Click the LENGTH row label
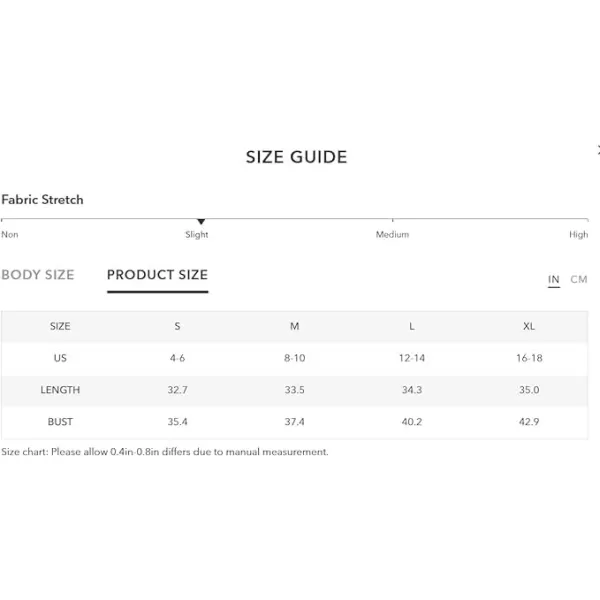 [x=60, y=390]
